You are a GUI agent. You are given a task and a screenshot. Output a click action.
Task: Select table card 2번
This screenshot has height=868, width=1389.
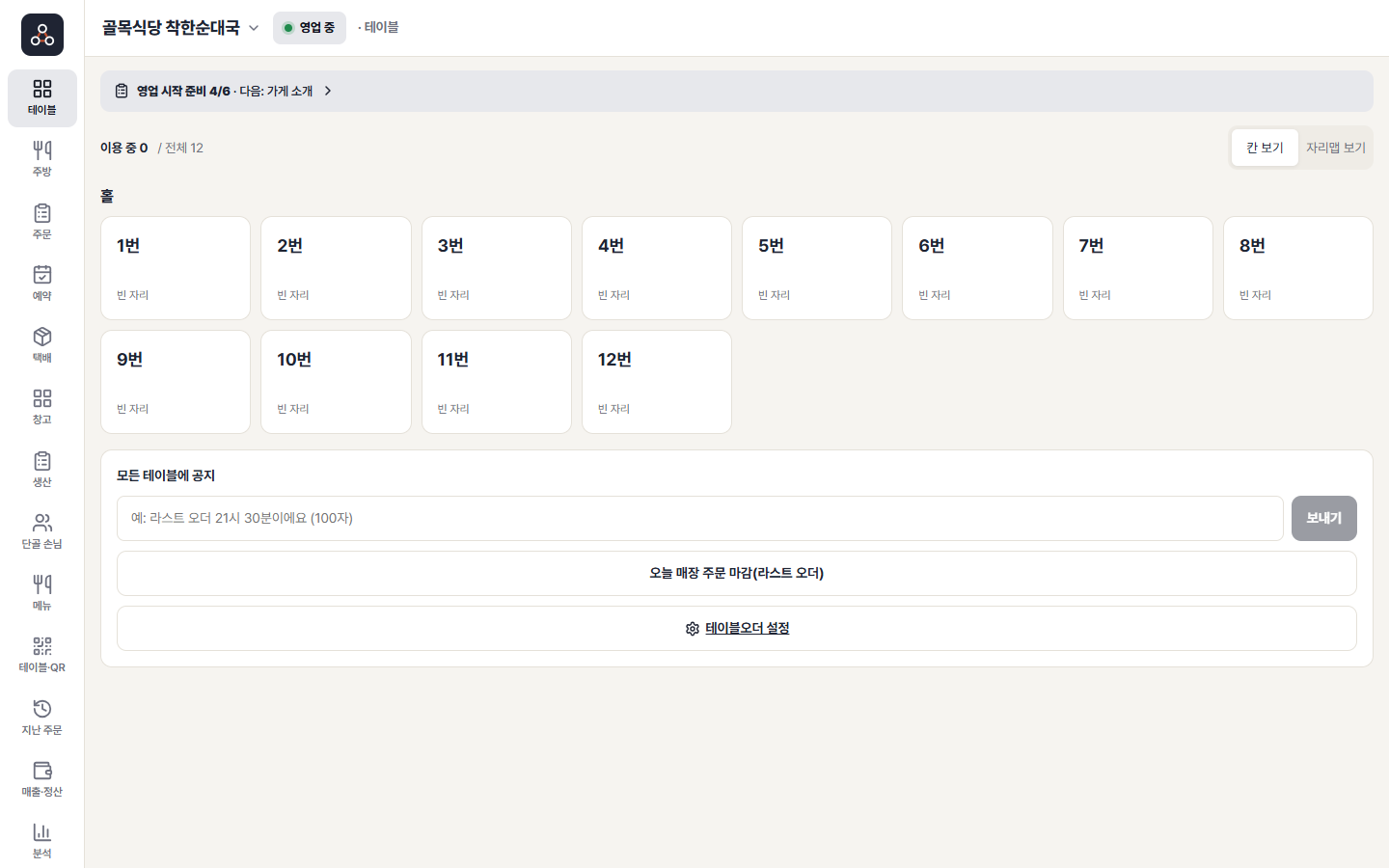coord(336,268)
